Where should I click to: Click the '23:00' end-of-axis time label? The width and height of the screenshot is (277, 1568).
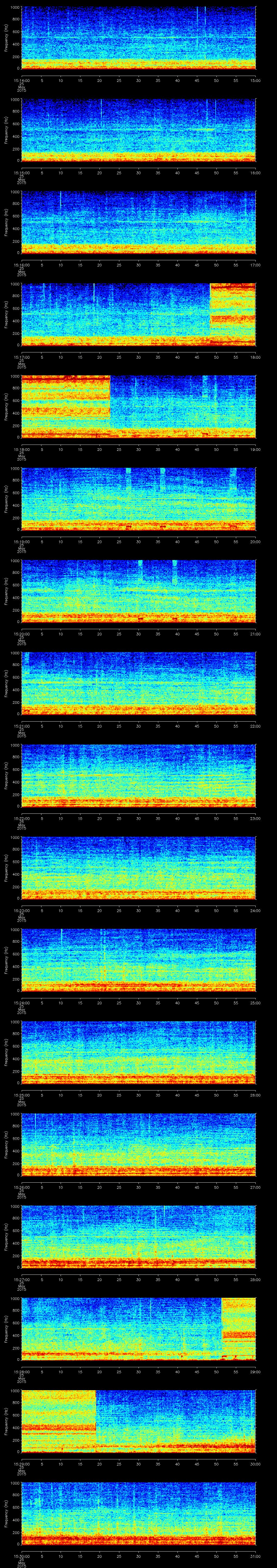click(256, 819)
